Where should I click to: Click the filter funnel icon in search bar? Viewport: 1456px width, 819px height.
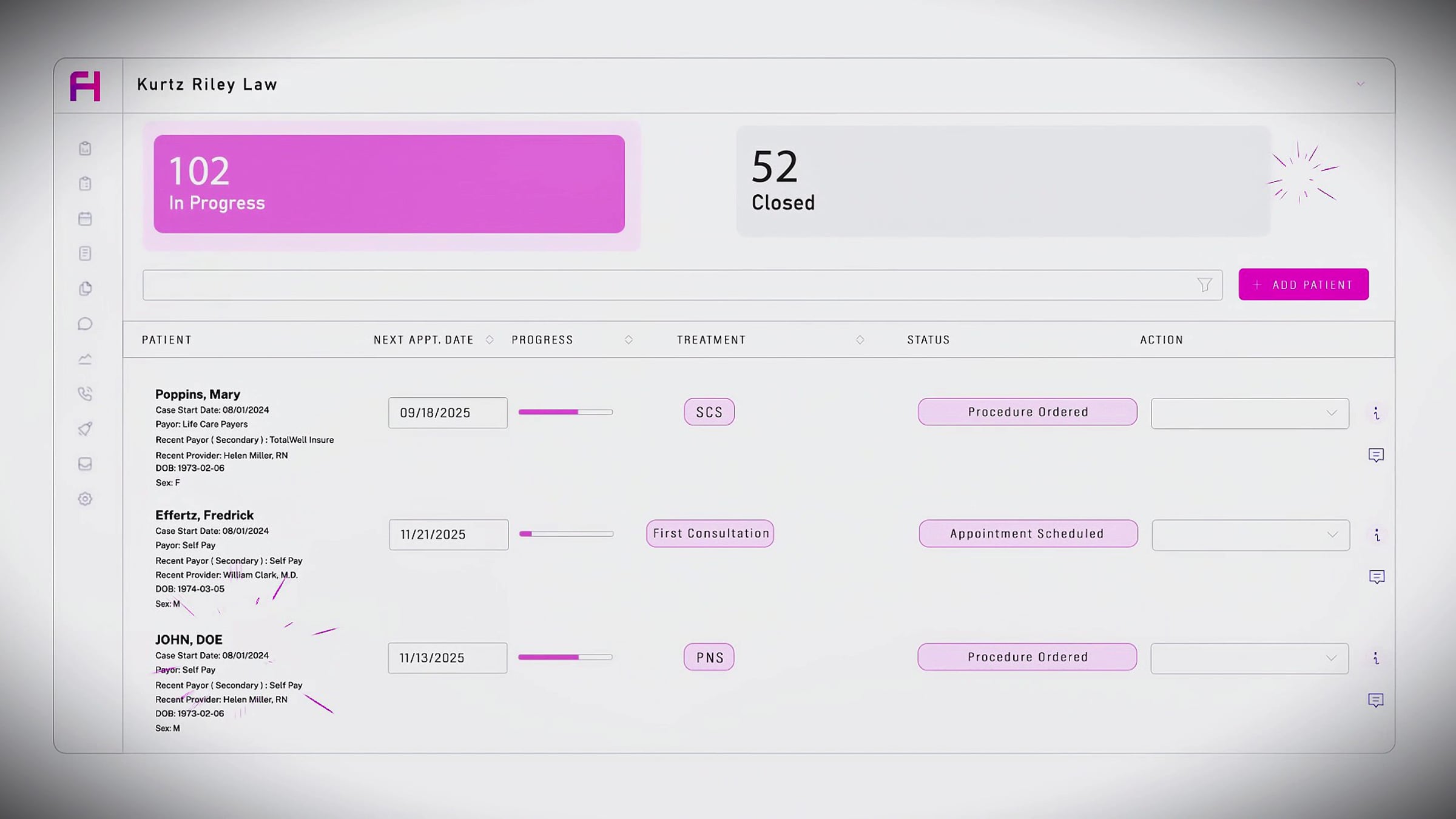1204,285
